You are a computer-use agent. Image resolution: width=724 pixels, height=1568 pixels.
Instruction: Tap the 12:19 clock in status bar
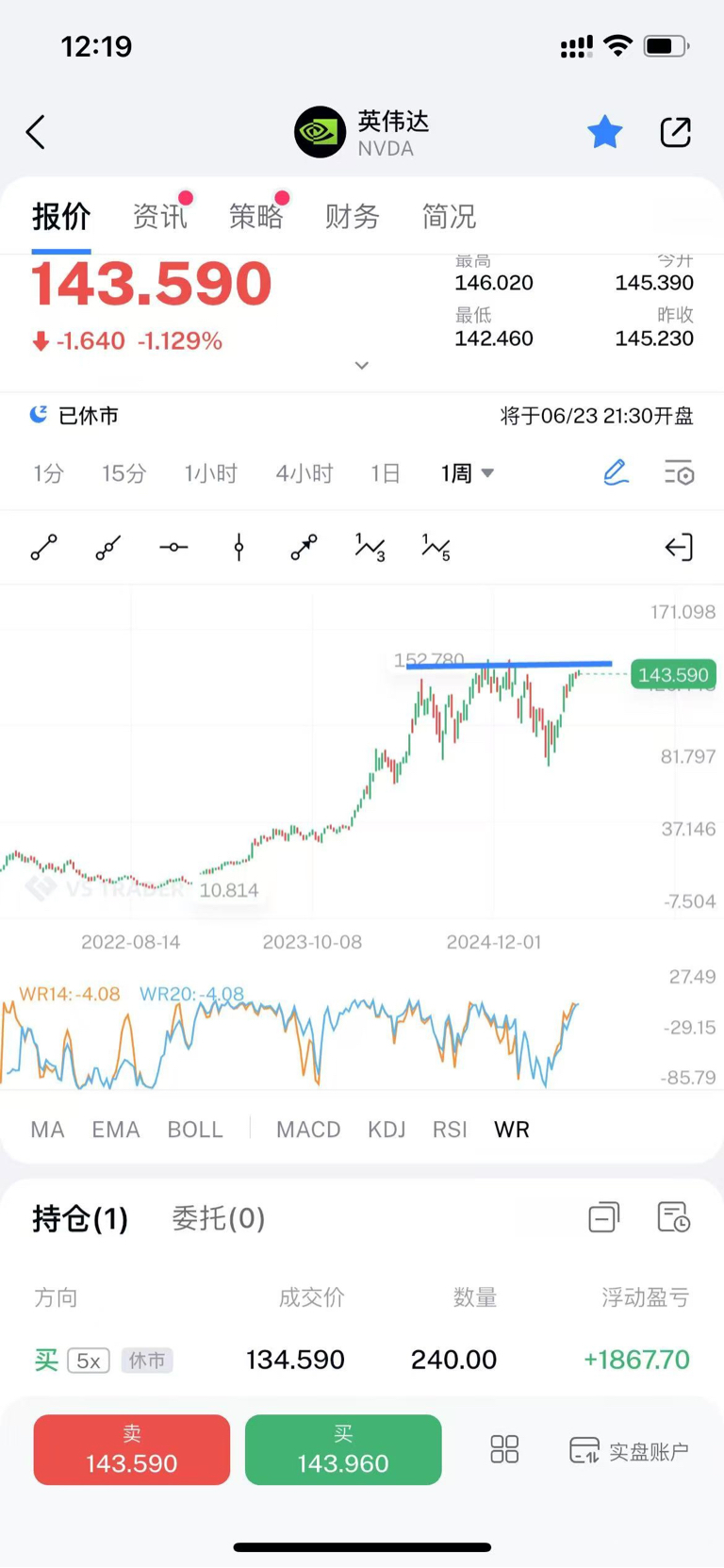tap(96, 46)
